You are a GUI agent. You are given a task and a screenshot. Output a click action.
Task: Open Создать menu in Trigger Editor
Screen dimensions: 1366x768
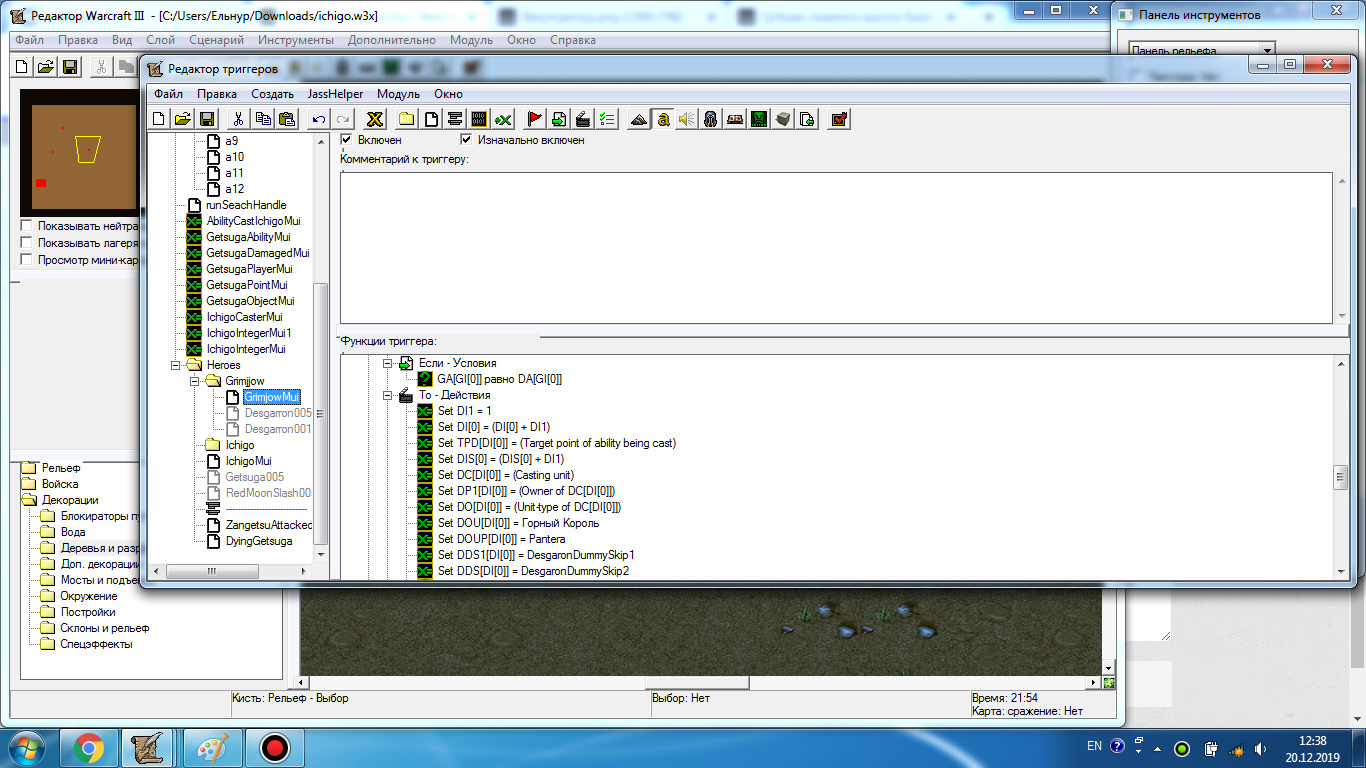tap(272, 94)
